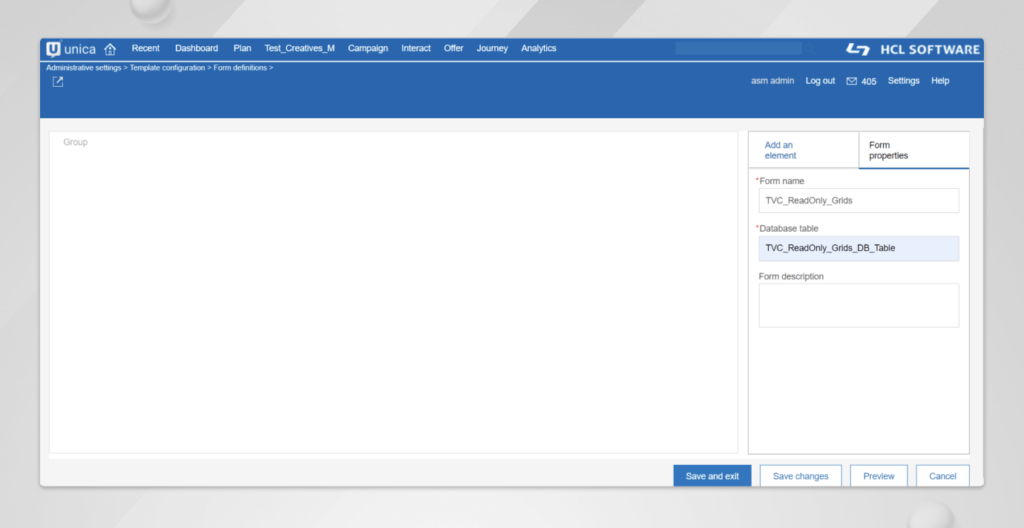The height and width of the screenshot is (528, 1024).
Task: Click the Form description text area
Action: pos(858,305)
